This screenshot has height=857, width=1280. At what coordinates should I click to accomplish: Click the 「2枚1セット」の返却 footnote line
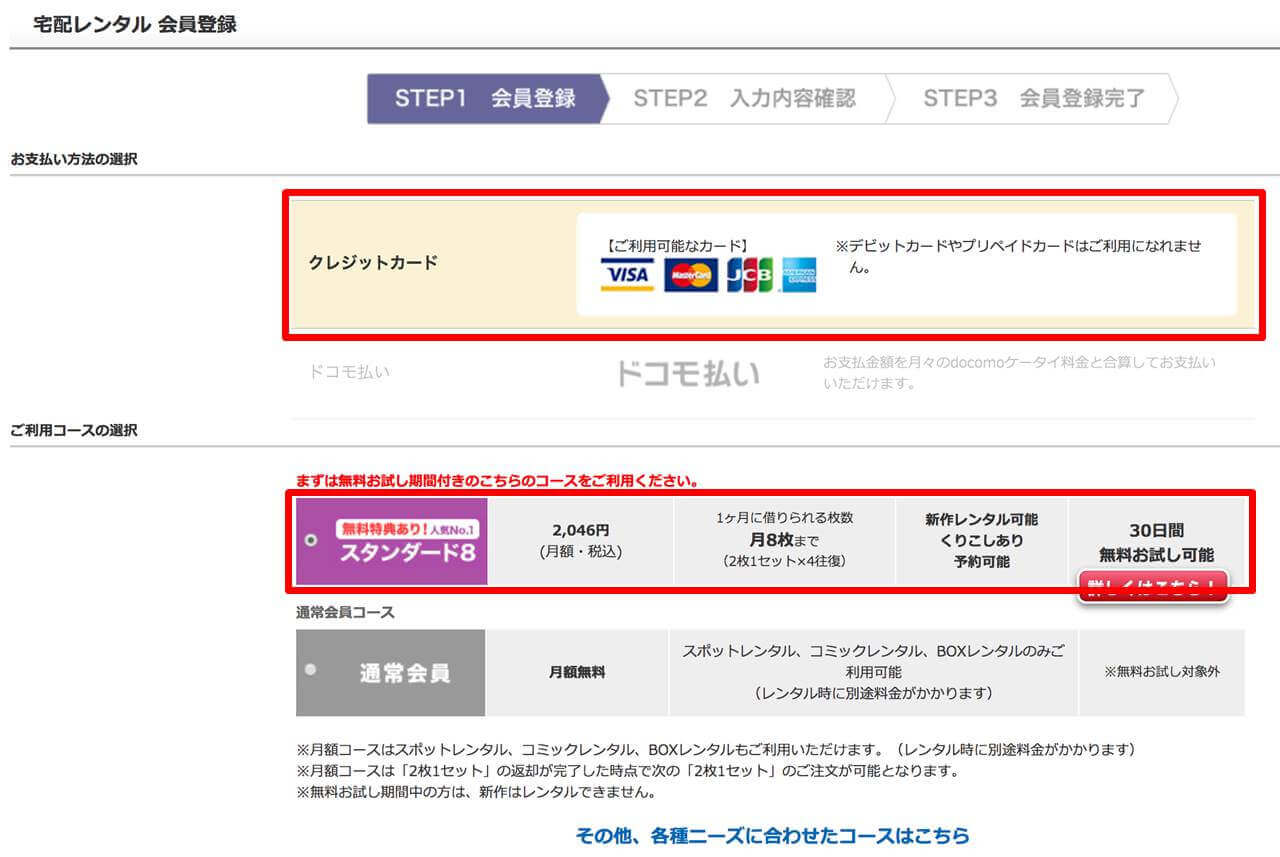click(x=628, y=771)
